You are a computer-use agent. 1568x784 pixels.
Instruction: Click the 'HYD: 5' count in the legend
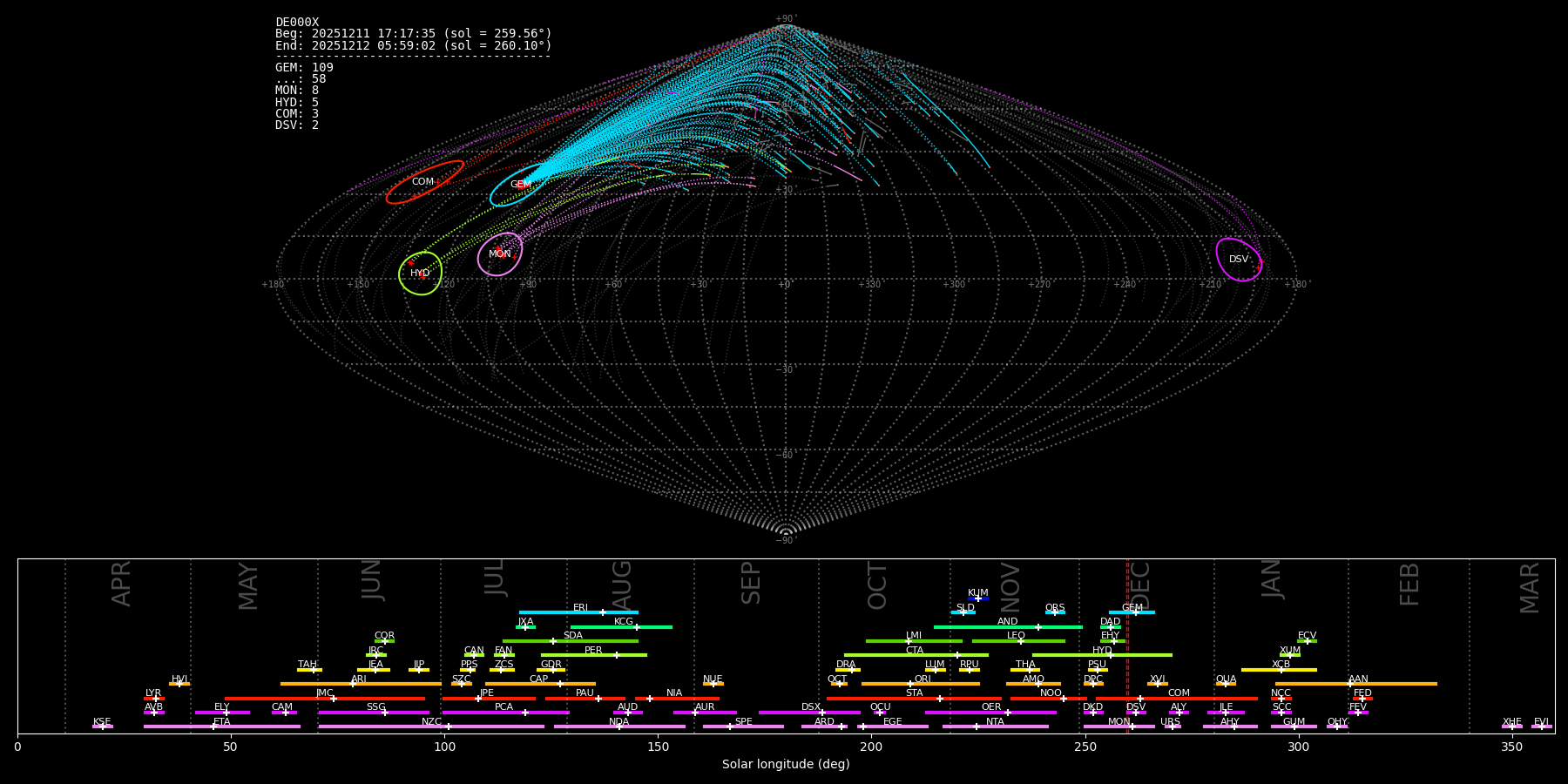click(x=297, y=103)
